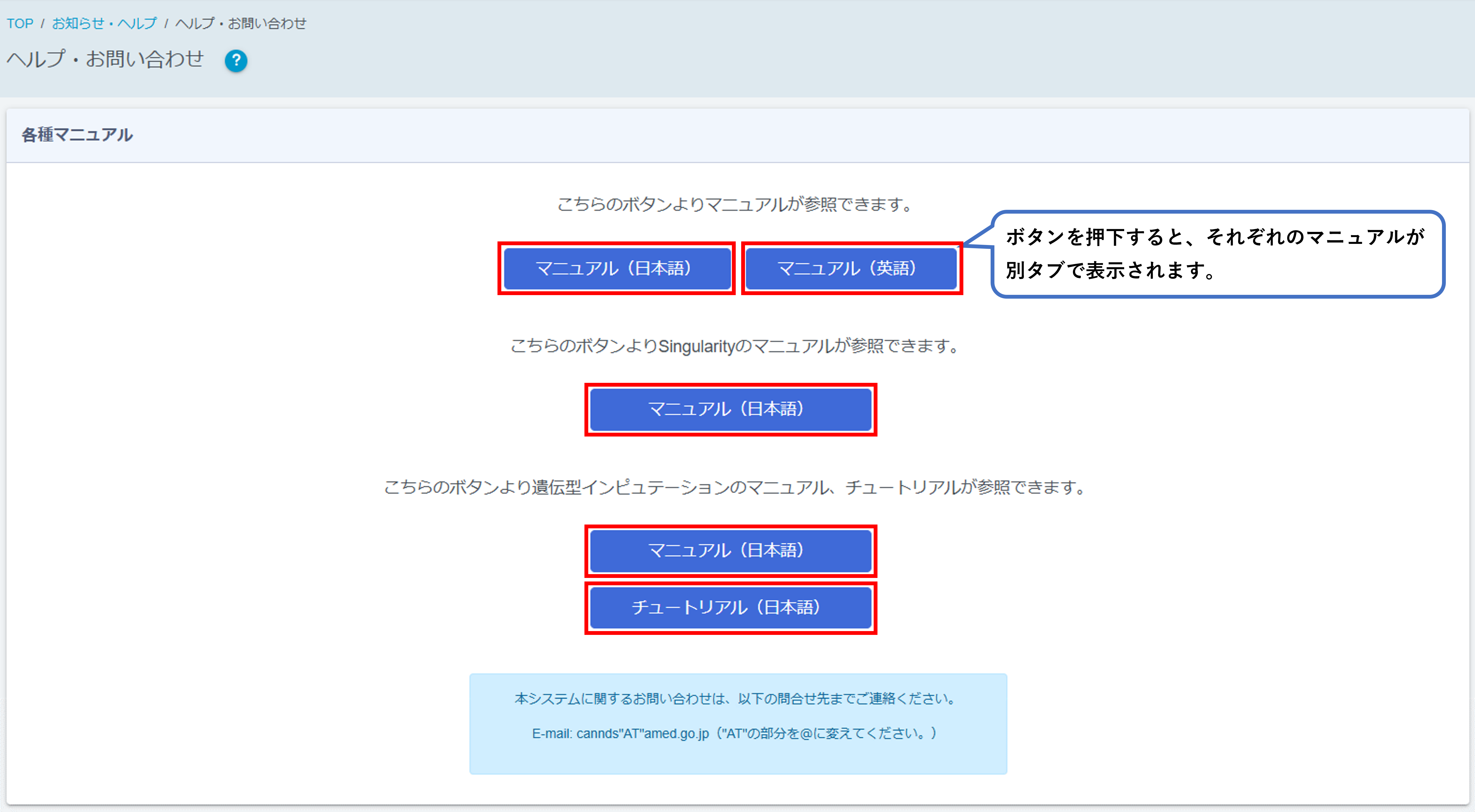Open the Japanese system manual at the top
Viewport: 1475px width, 812px height.
617,268
